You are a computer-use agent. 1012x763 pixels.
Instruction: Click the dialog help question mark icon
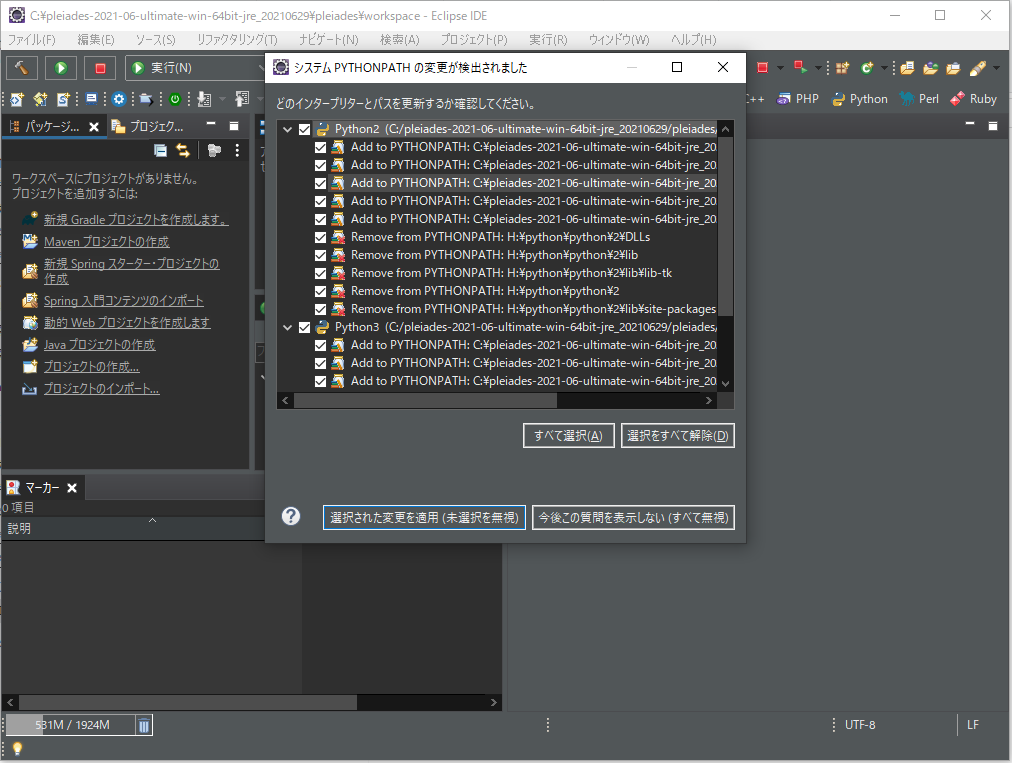tap(291, 516)
